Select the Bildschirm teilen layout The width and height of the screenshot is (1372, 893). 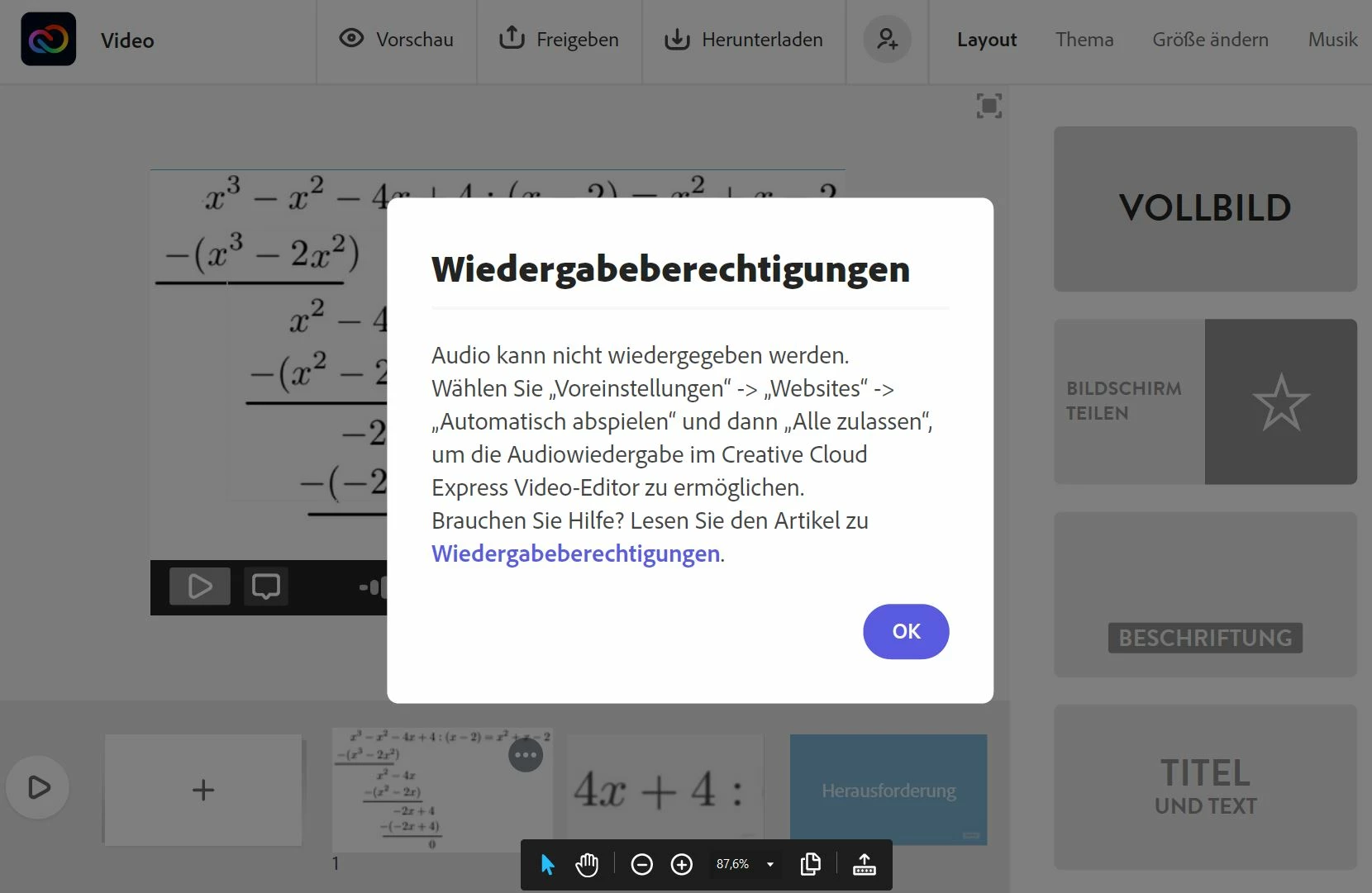tap(1205, 401)
